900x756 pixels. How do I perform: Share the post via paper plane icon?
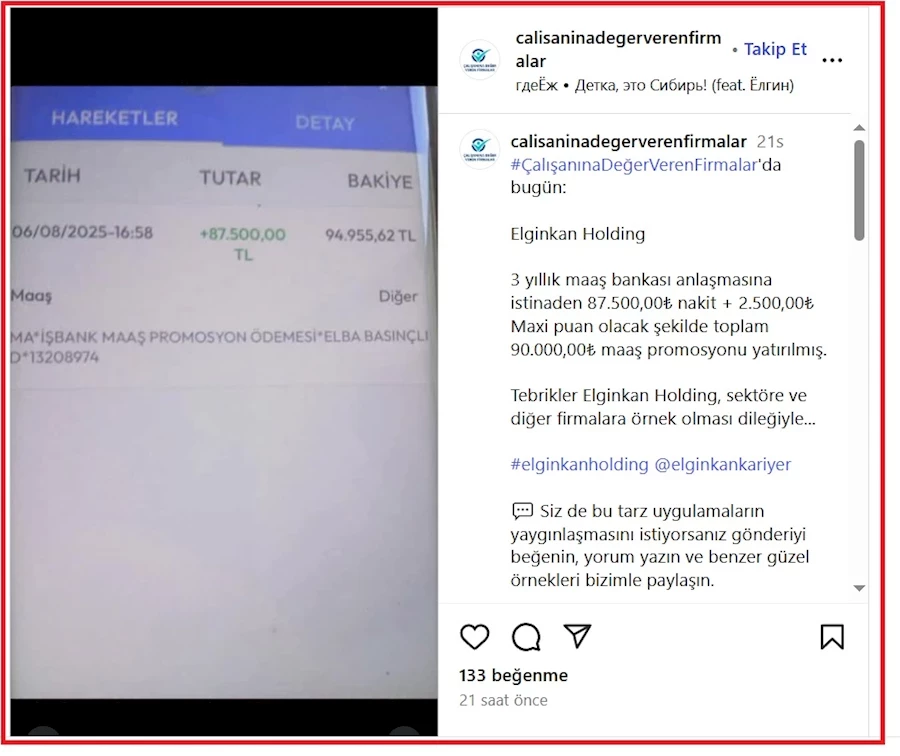pyautogui.click(x=577, y=636)
